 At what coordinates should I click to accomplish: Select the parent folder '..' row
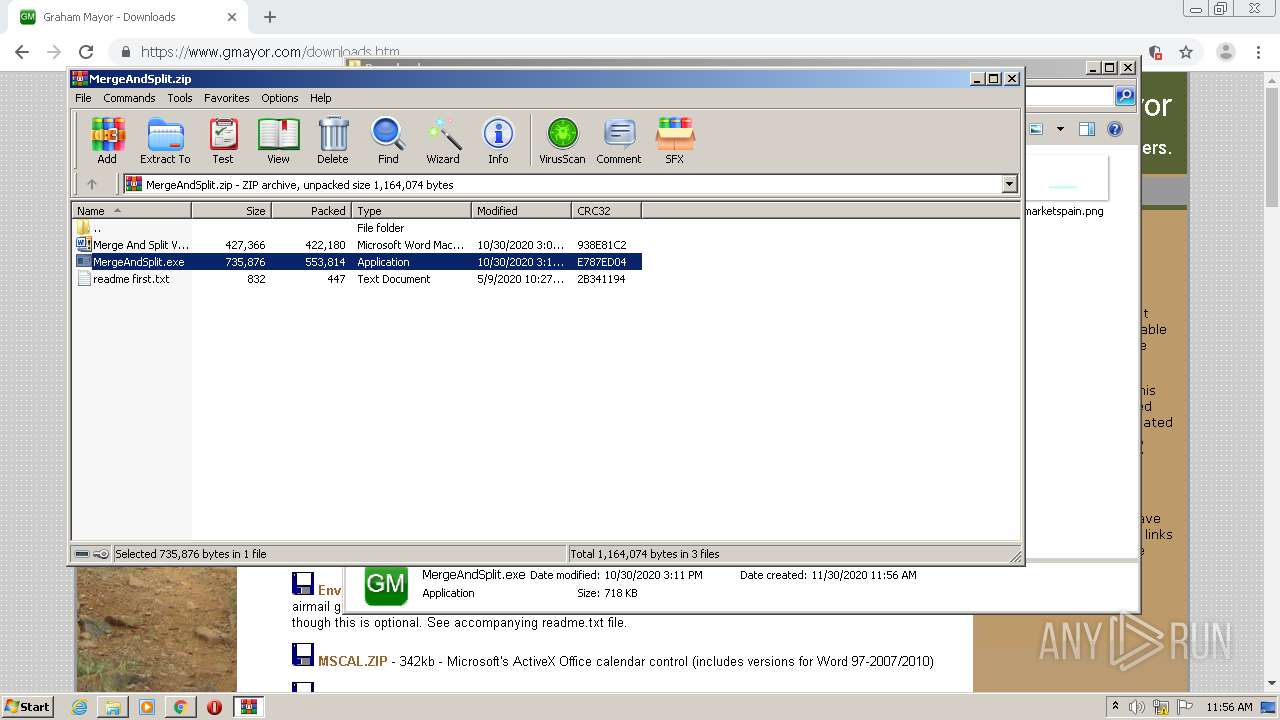(357, 228)
